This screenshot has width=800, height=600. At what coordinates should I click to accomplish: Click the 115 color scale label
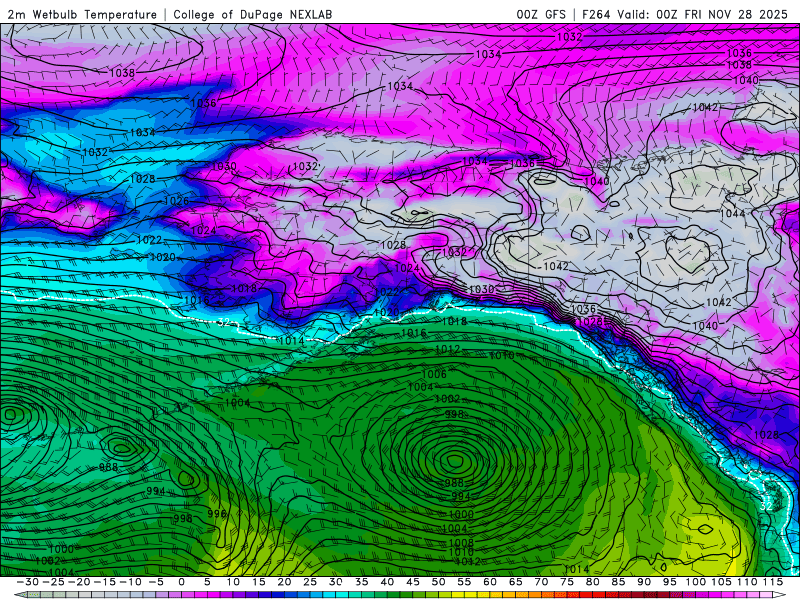[773, 582]
